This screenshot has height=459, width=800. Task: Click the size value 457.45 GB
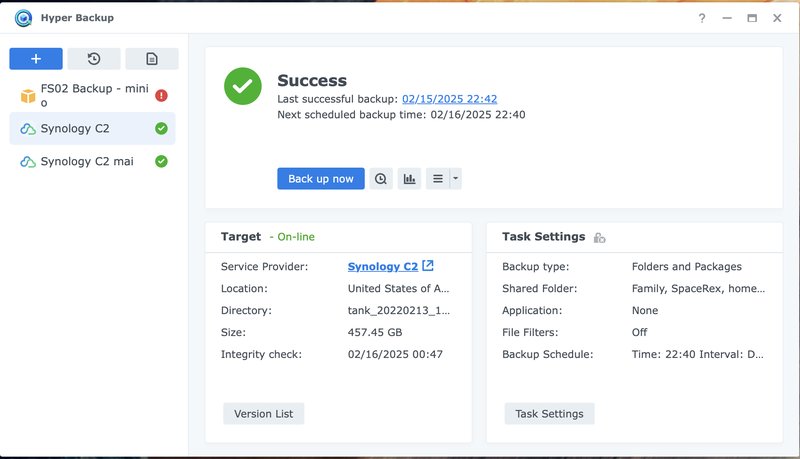click(x=375, y=332)
